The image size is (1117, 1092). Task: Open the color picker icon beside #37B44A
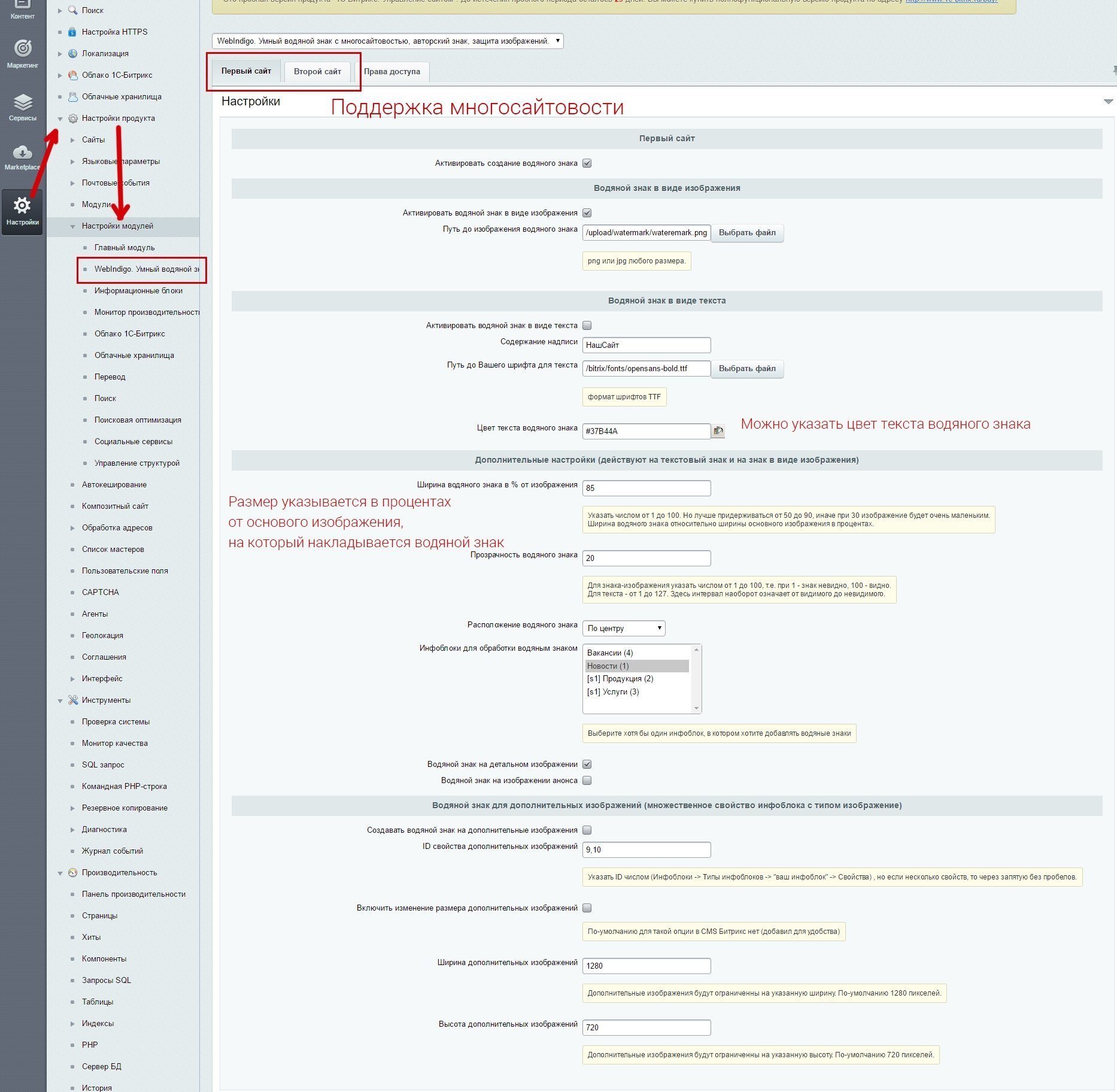[x=718, y=431]
